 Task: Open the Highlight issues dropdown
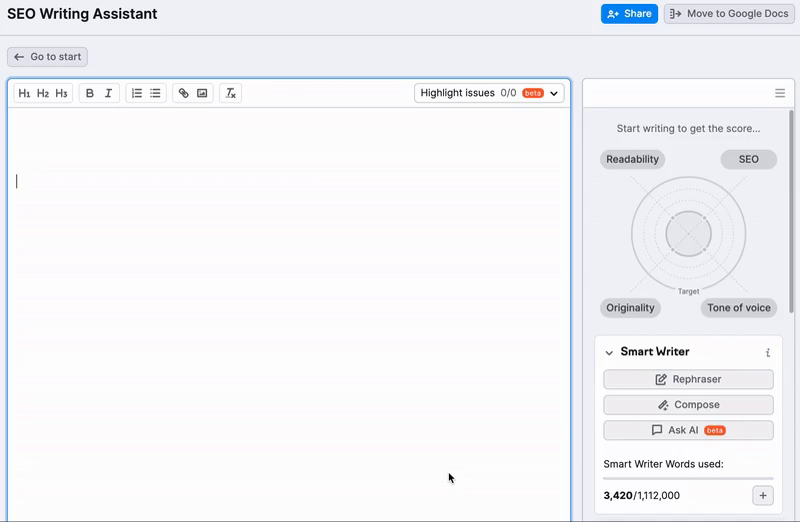click(489, 93)
